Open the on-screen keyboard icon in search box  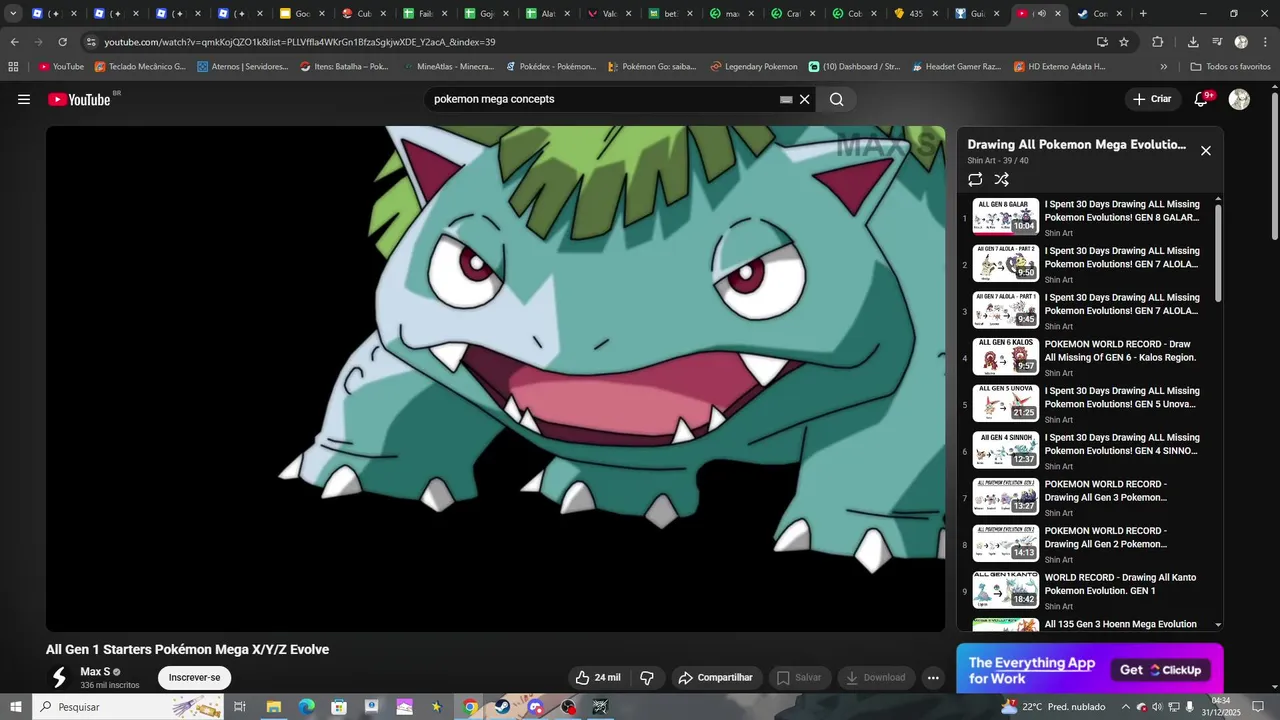pyautogui.click(x=786, y=99)
